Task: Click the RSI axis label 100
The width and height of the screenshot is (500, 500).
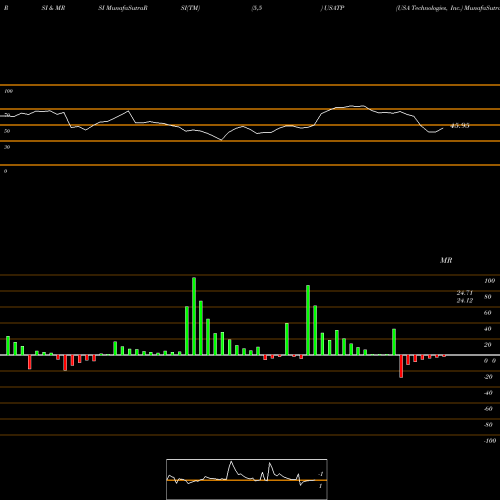Action: coord(8,91)
